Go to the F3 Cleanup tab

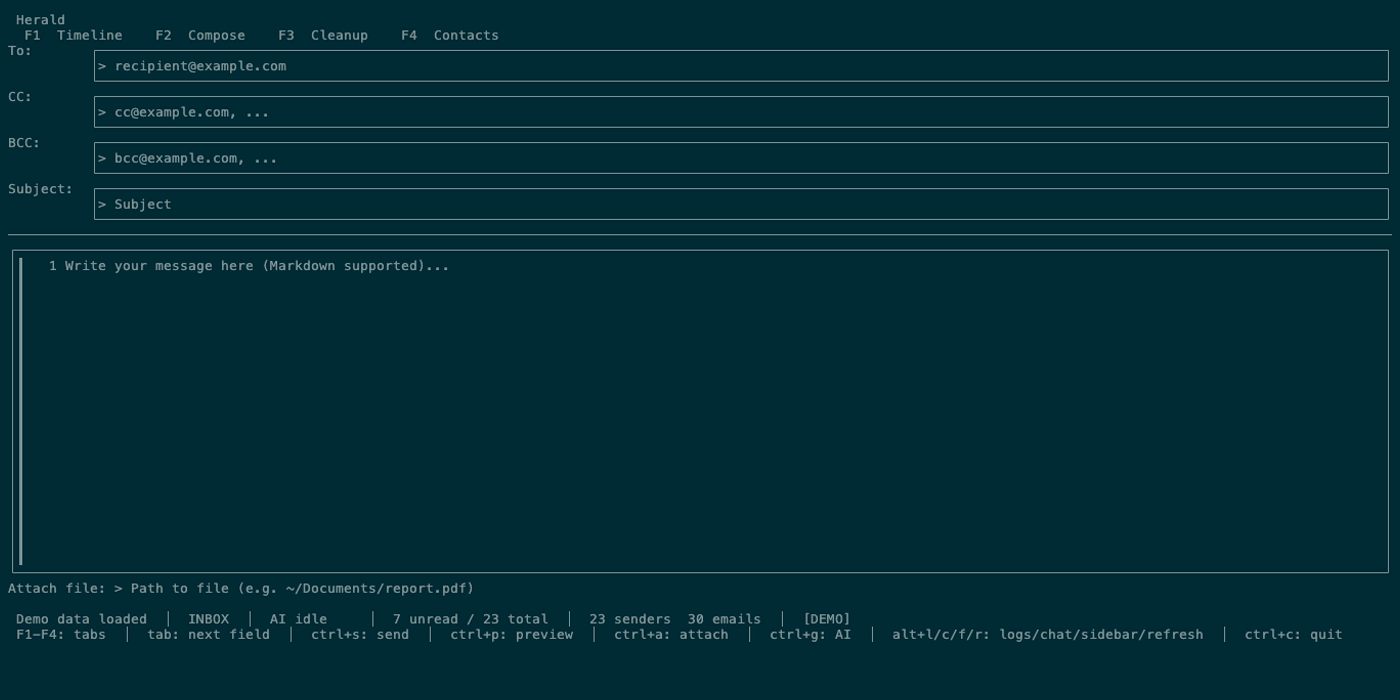[x=323, y=35]
